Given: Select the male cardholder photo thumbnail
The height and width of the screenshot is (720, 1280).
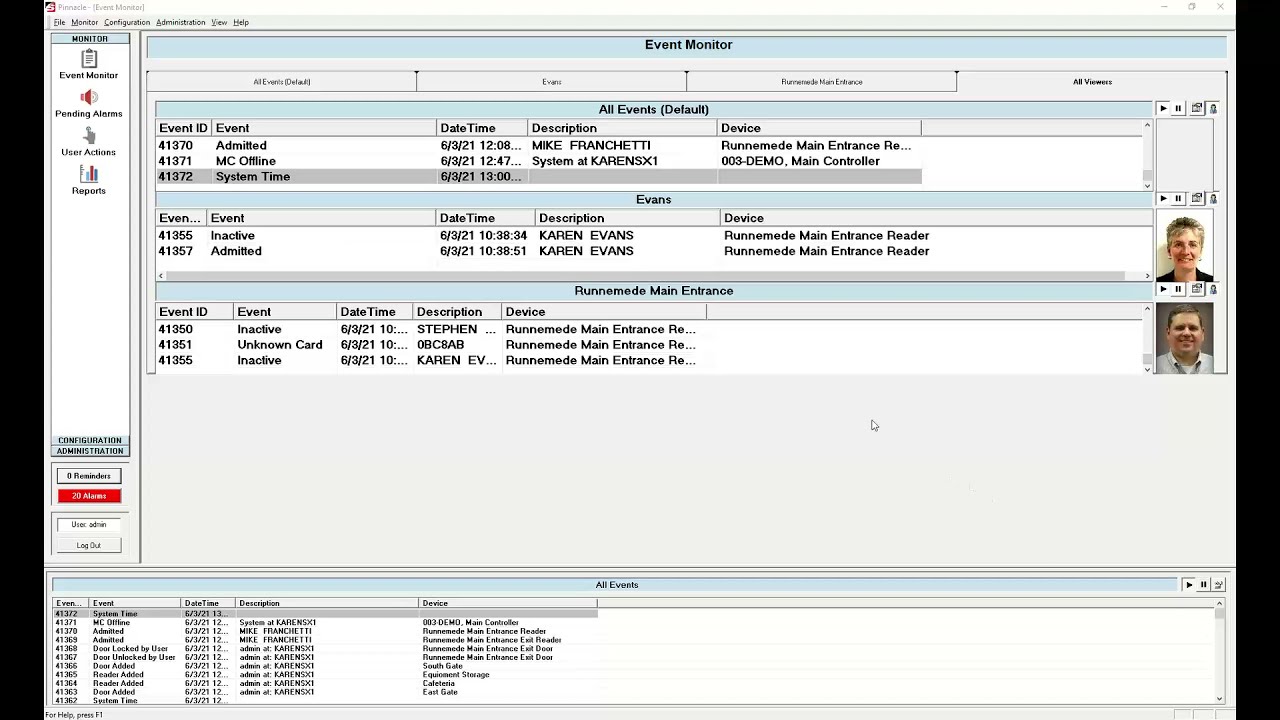Looking at the screenshot, I should [1185, 339].
